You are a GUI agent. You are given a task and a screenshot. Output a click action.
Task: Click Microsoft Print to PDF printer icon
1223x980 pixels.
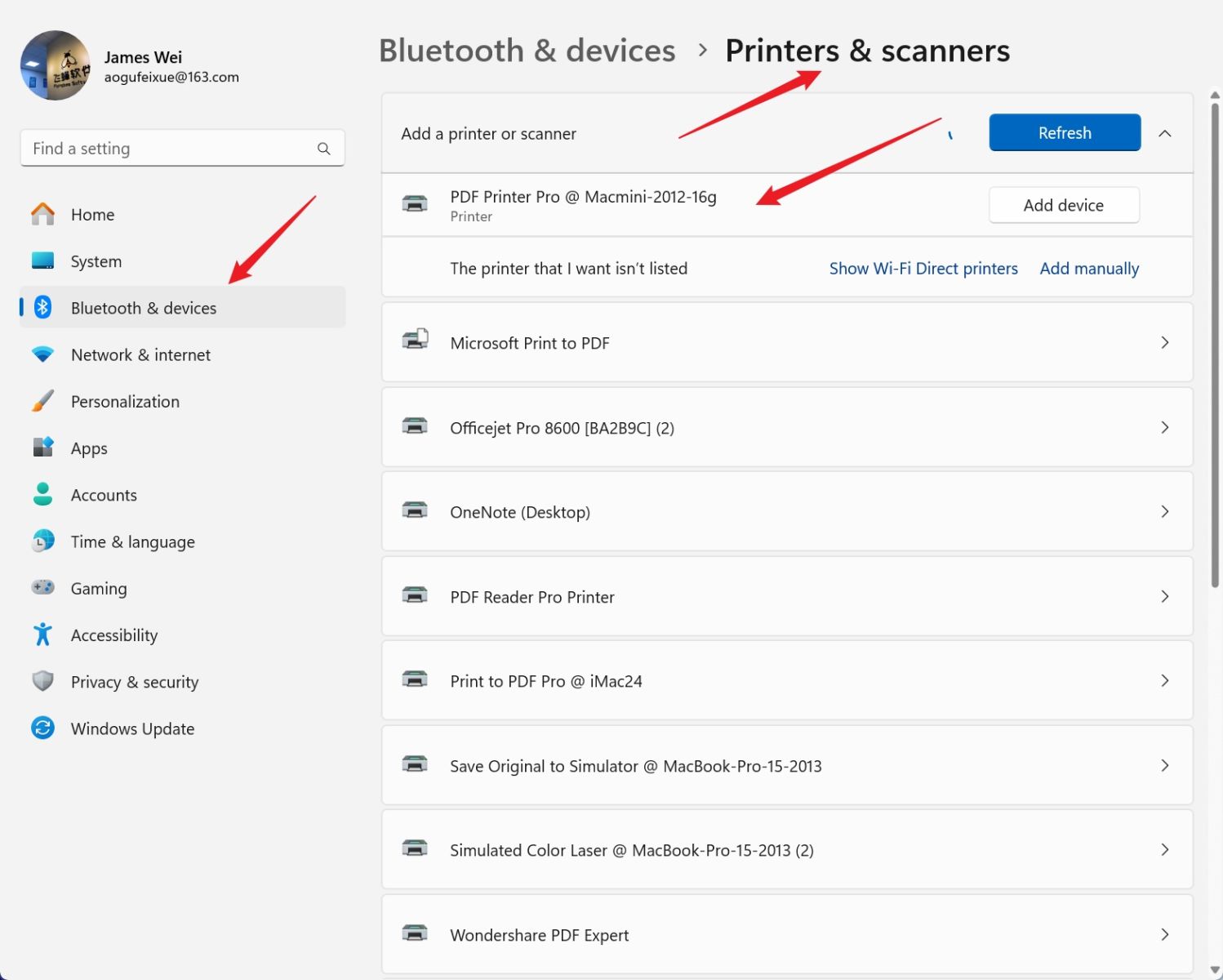point(415,339)
